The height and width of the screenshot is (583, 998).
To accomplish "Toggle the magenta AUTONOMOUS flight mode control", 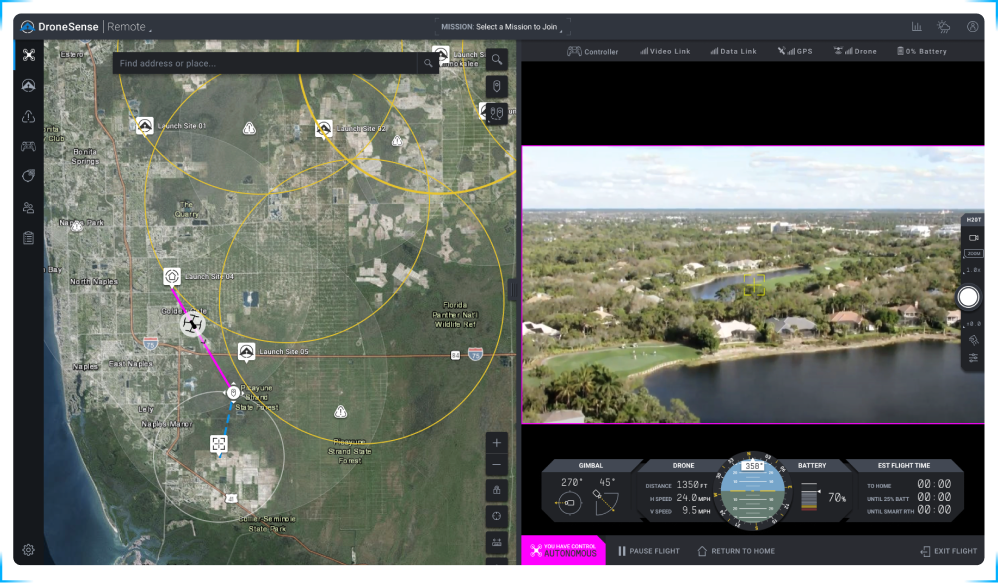I will pyautogui.click(x=565, y=550).
